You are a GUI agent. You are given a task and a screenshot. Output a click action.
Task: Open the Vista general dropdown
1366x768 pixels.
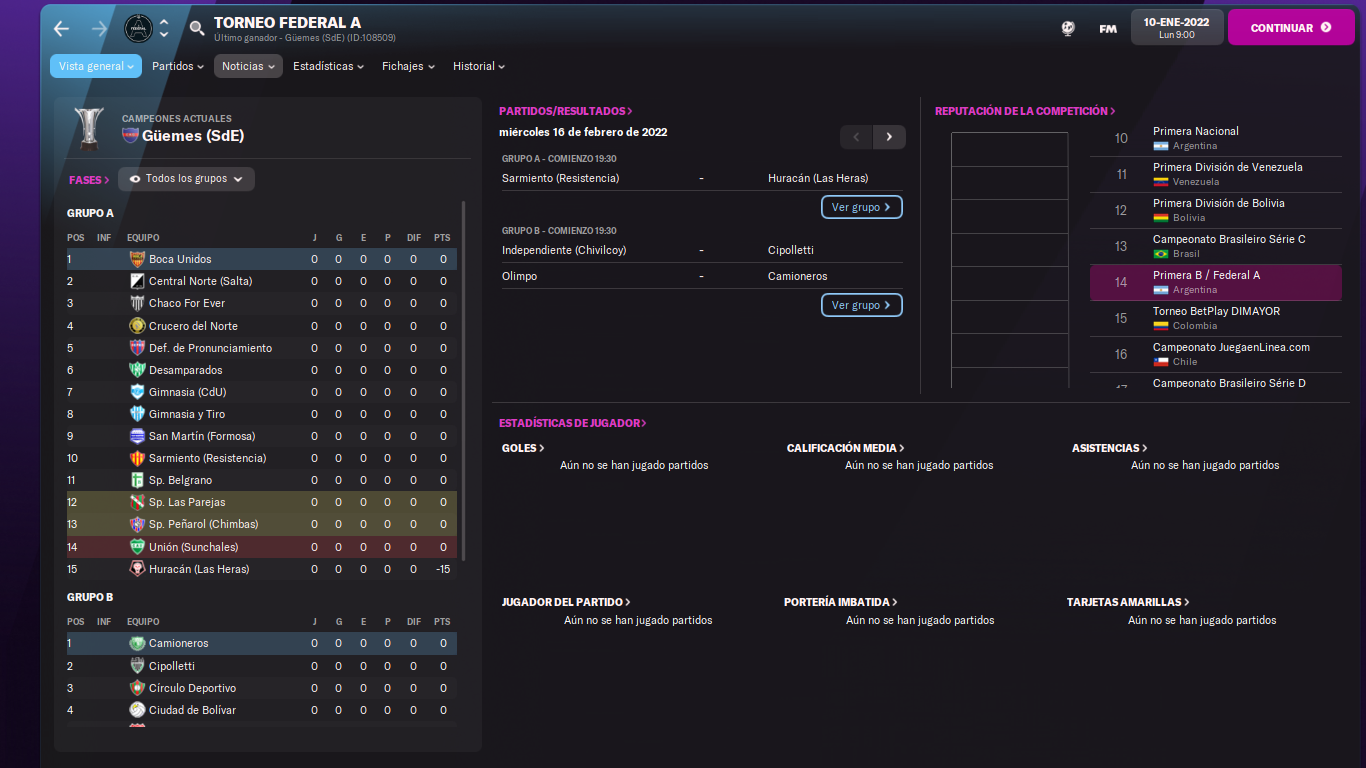click(96, 66)
